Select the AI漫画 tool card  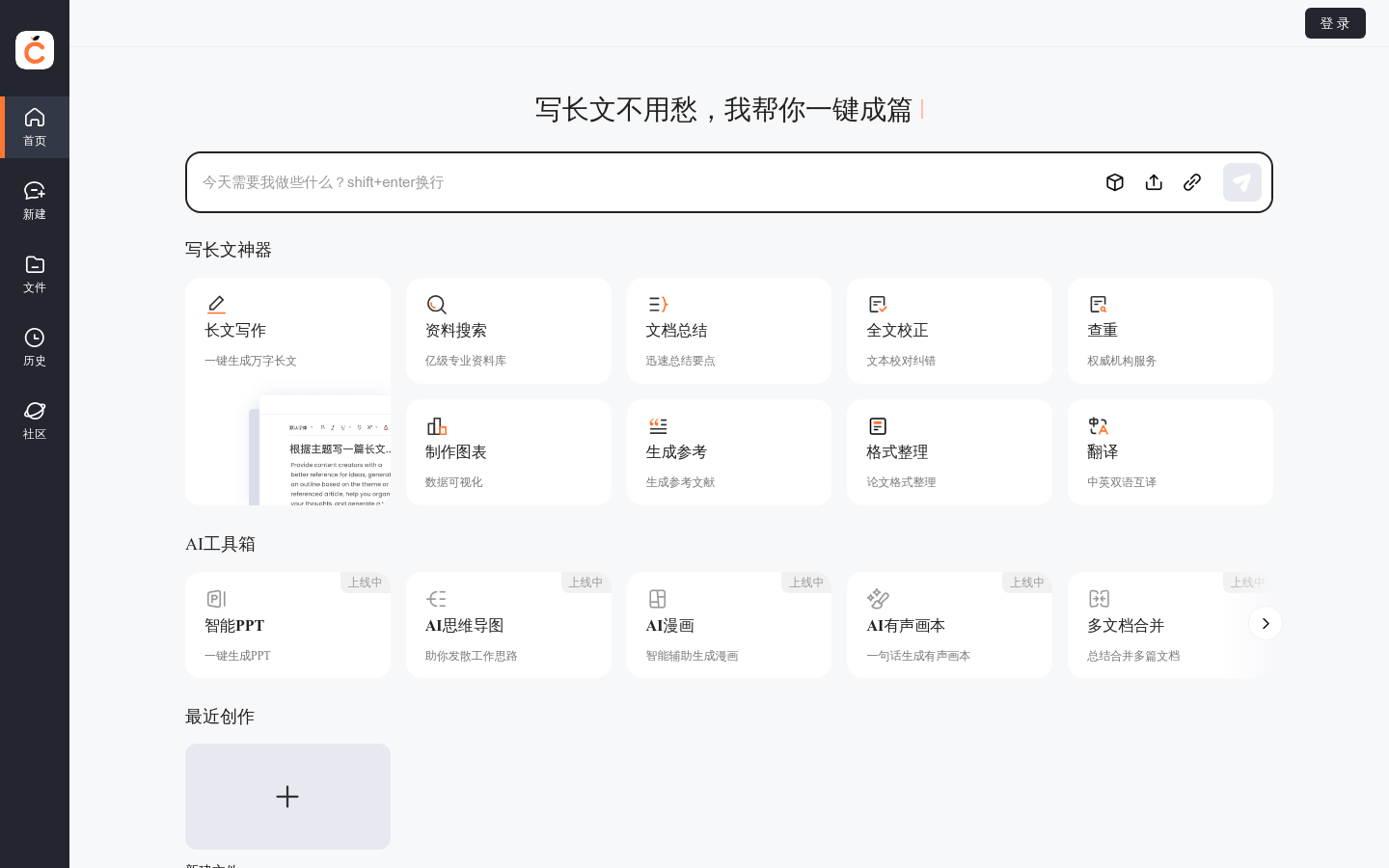click(729, 625)
